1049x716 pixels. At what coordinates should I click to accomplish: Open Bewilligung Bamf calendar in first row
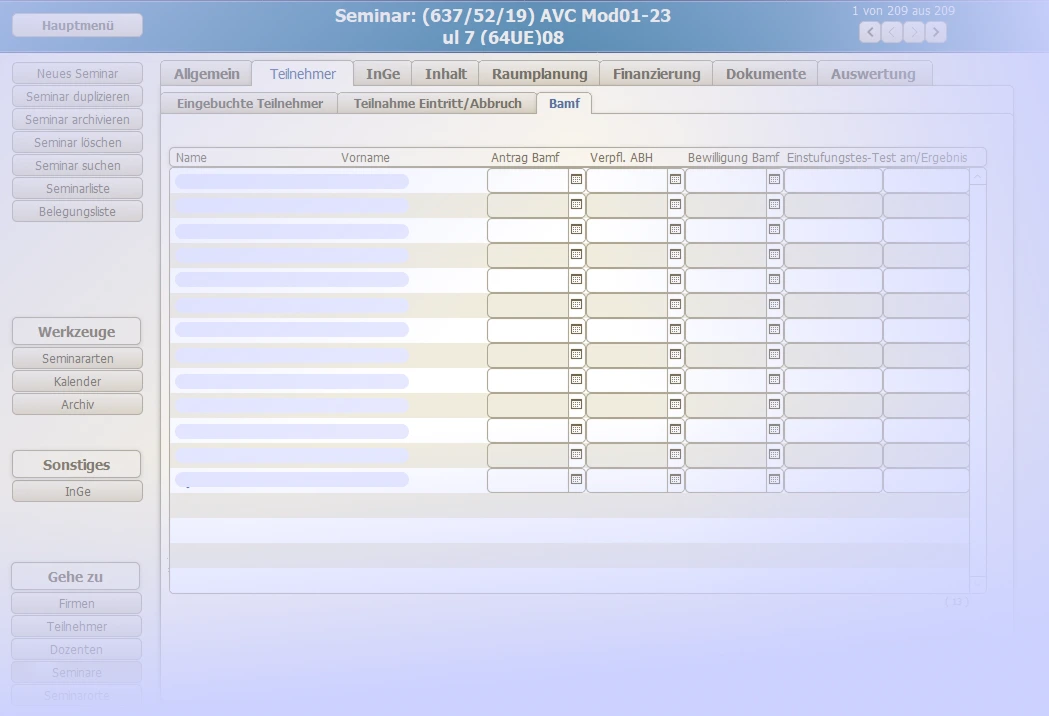point(774,179)
